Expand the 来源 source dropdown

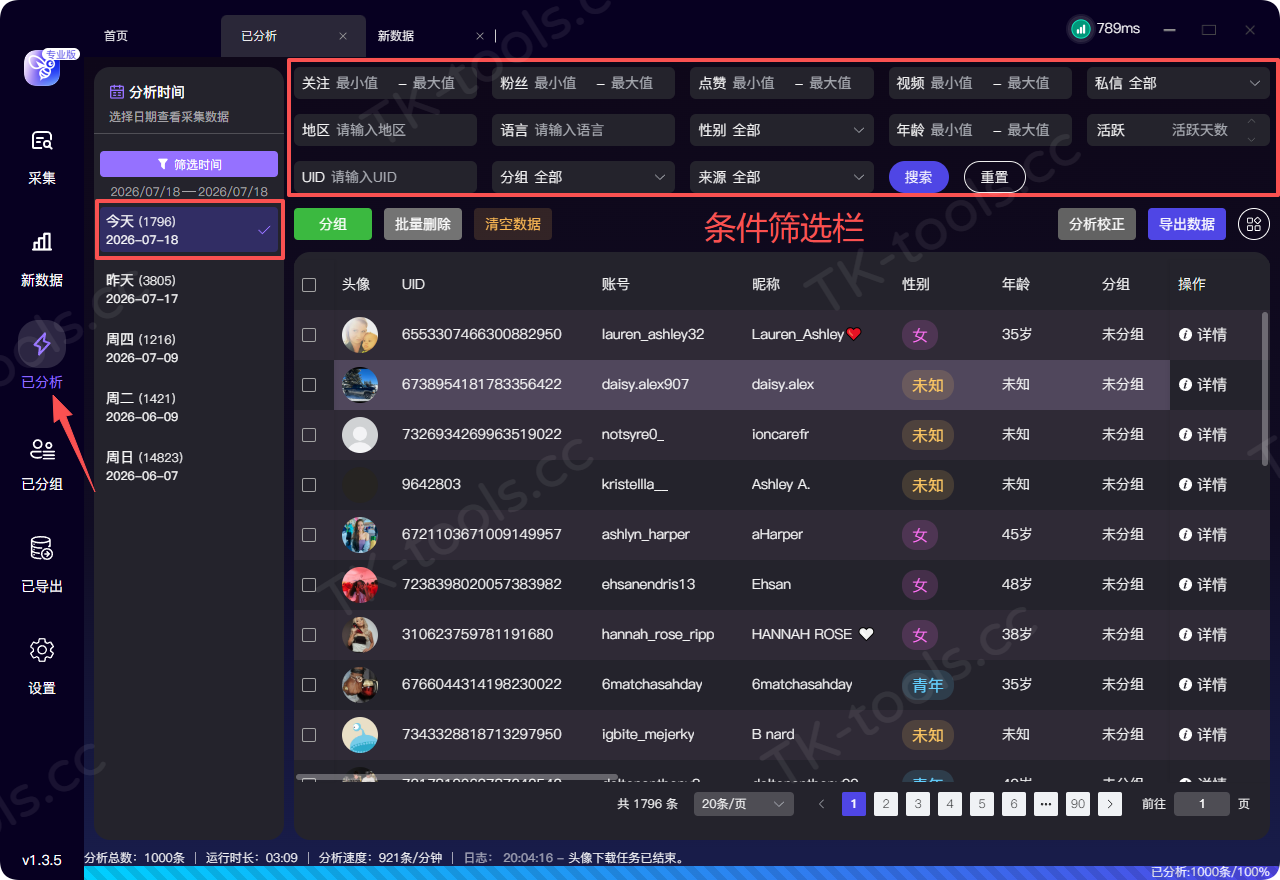782,177
